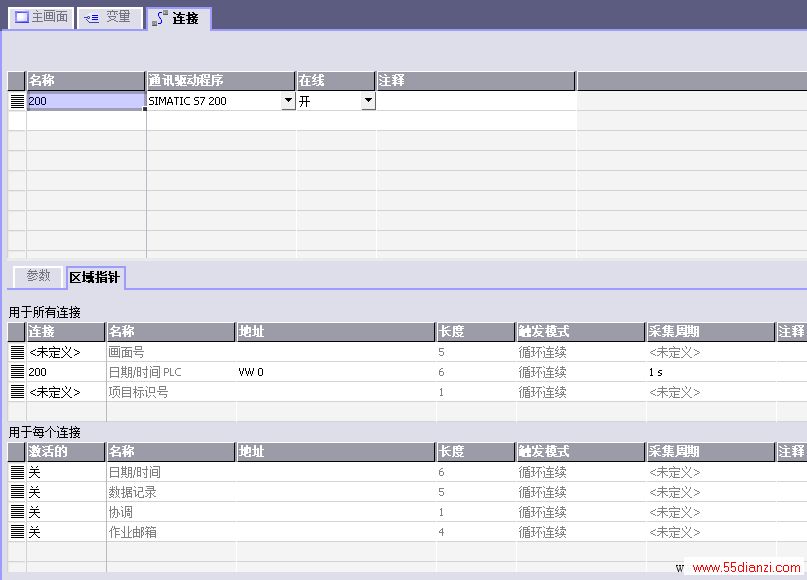Open the 变量 tab
This screenshot has width=807, height=580.
point(110,17)
